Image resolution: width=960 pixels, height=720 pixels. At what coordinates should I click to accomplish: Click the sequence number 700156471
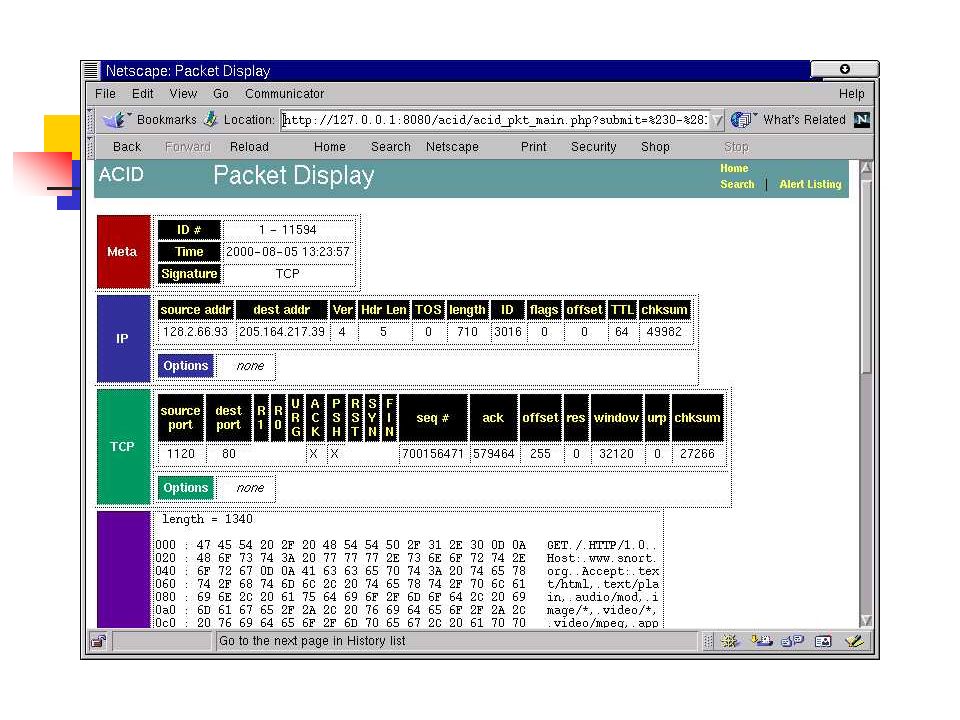pos(433,454)
